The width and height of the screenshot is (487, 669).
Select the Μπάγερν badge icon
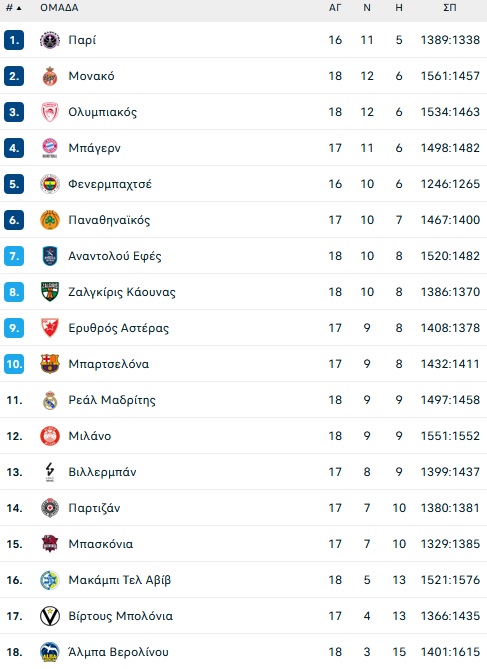(50, 148)
